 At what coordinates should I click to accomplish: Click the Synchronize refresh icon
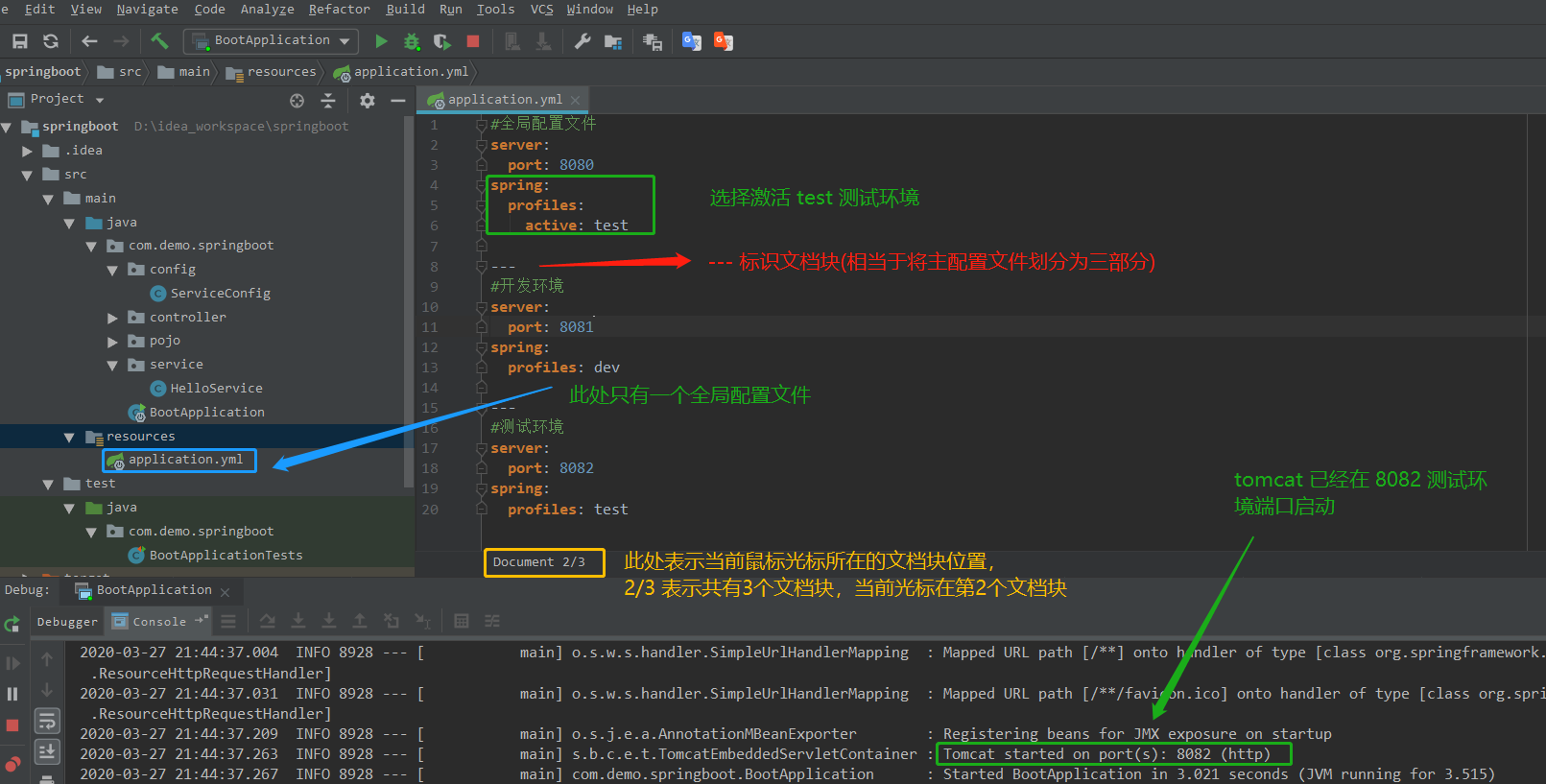51,41
